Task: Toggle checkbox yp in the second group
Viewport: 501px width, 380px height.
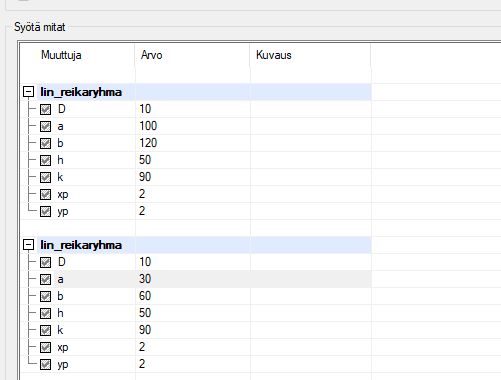Action: [45, 364]
